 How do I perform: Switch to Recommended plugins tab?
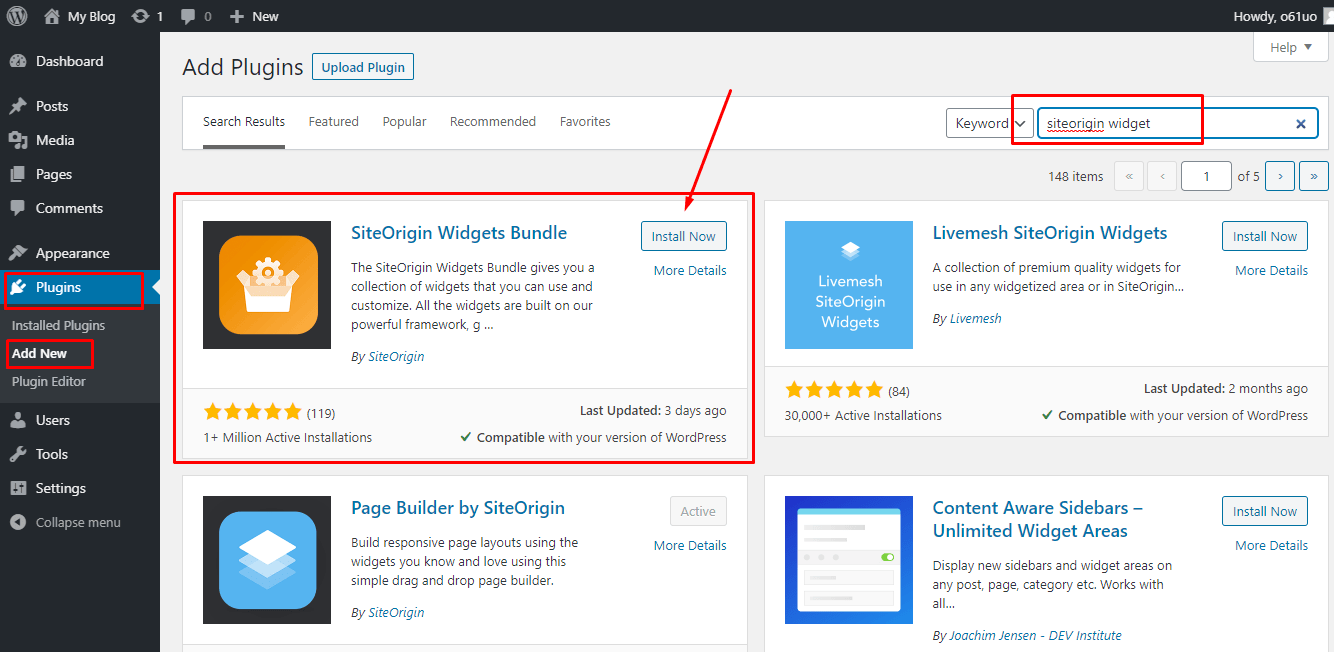tap(493, 122)
